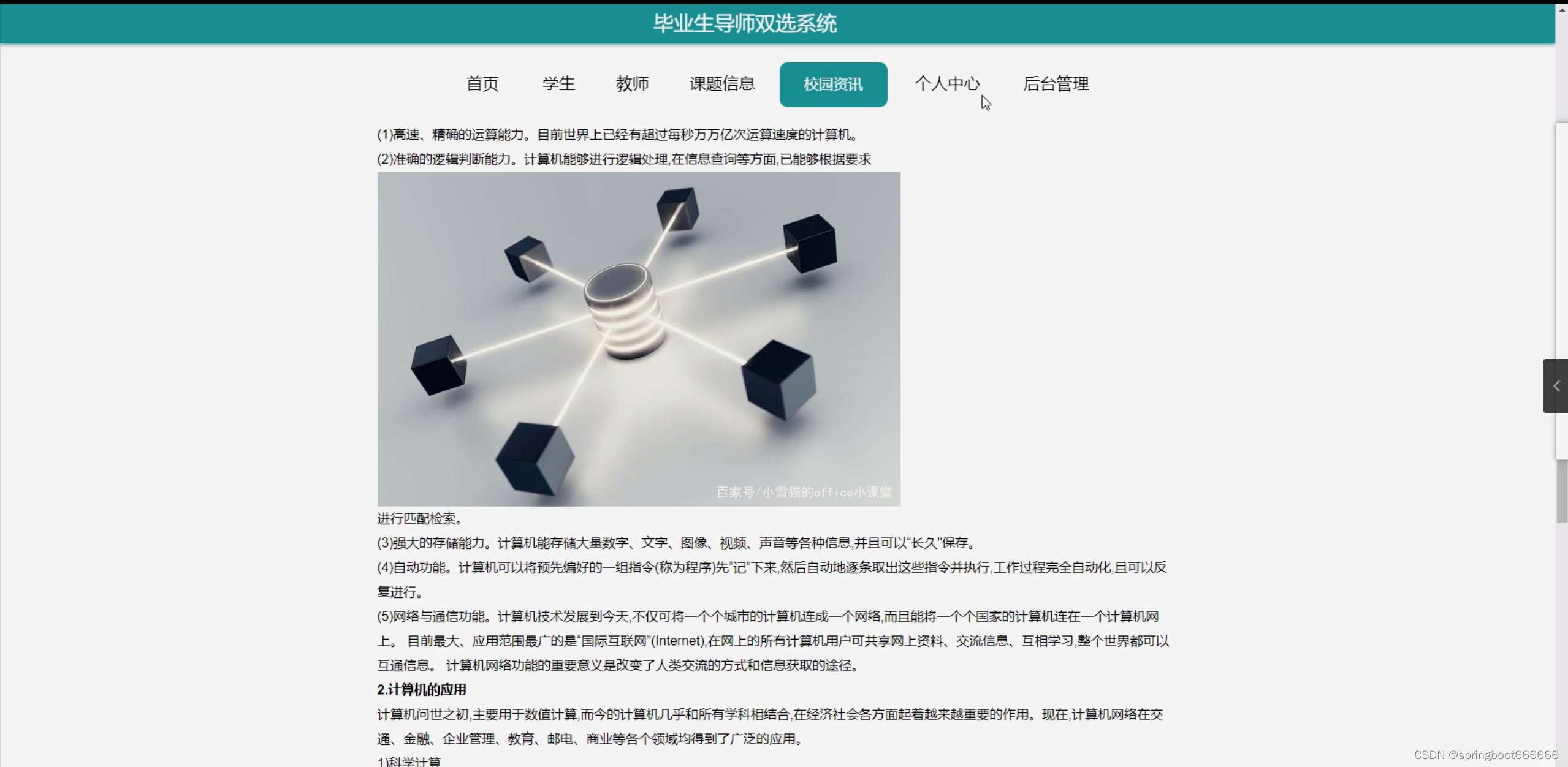Click the 1)科学计算 line at bottom
The width and height of the screenshot is (1568, 767).
coord(409,761)
